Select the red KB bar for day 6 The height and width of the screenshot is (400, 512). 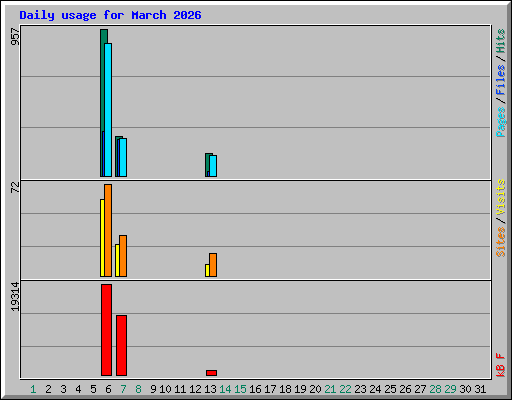(106, 330)
